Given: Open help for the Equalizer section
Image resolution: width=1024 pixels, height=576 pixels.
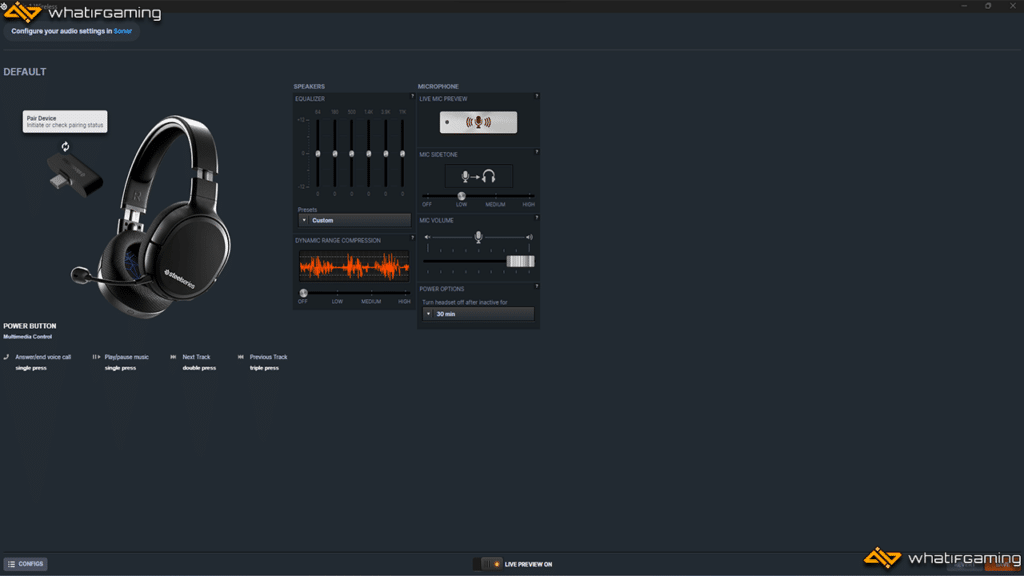Looking at the screenshot, I should pos(412,97).
